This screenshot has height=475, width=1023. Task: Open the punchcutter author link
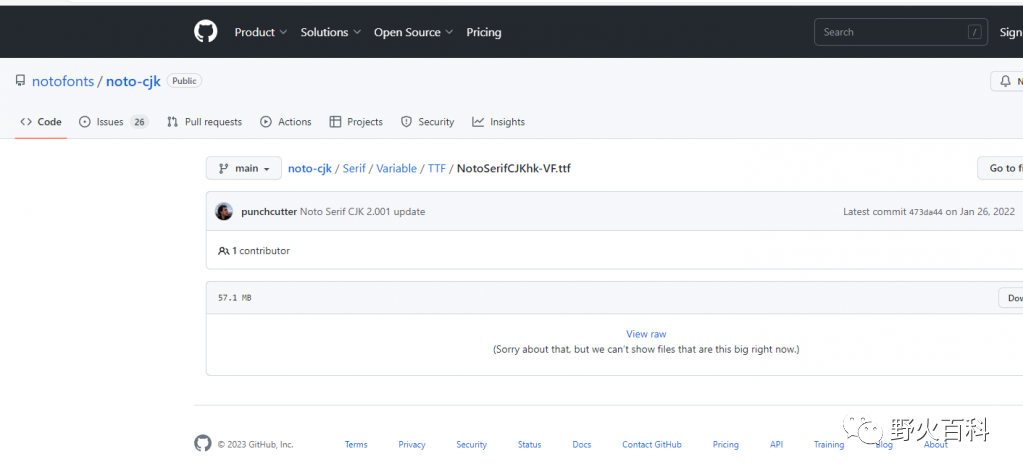tap(269, 211)
